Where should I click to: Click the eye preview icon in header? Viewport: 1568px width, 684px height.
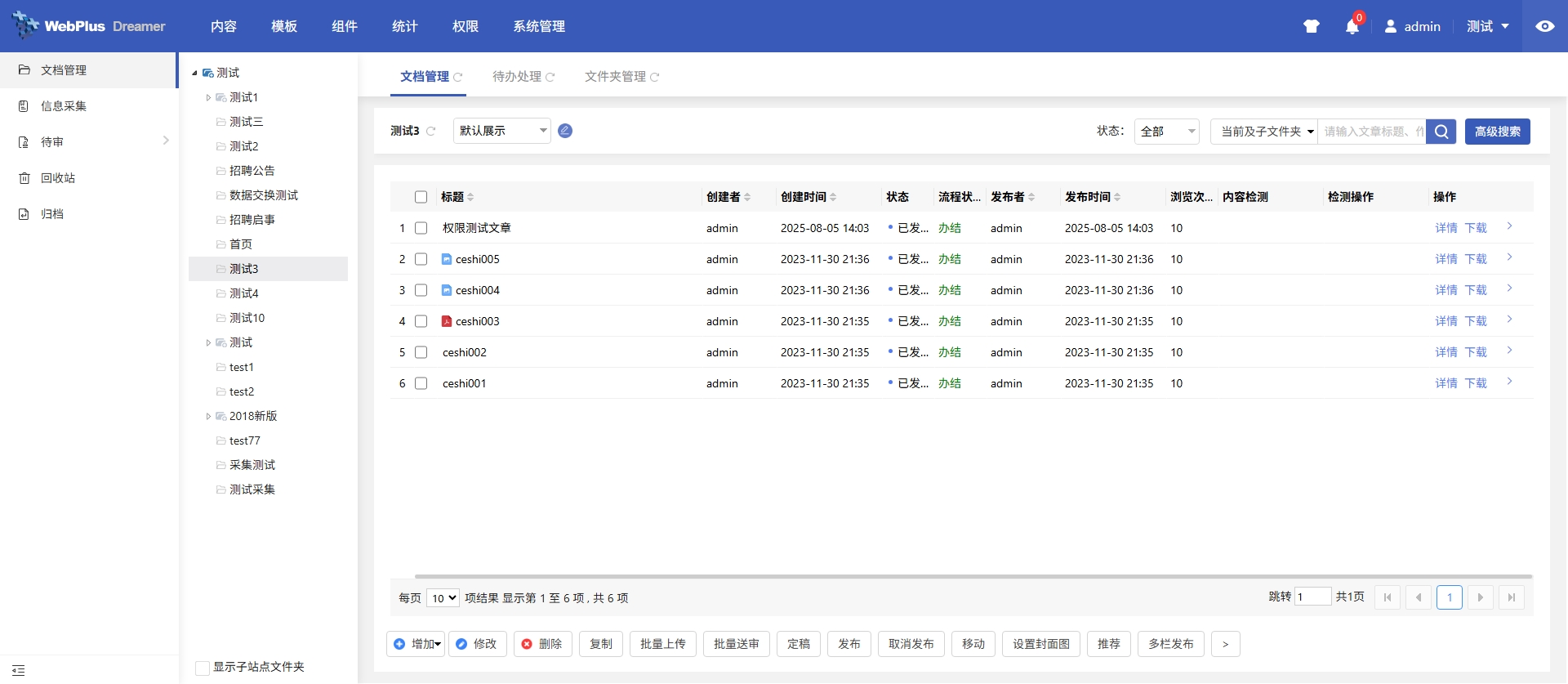tap(1544, 26)
